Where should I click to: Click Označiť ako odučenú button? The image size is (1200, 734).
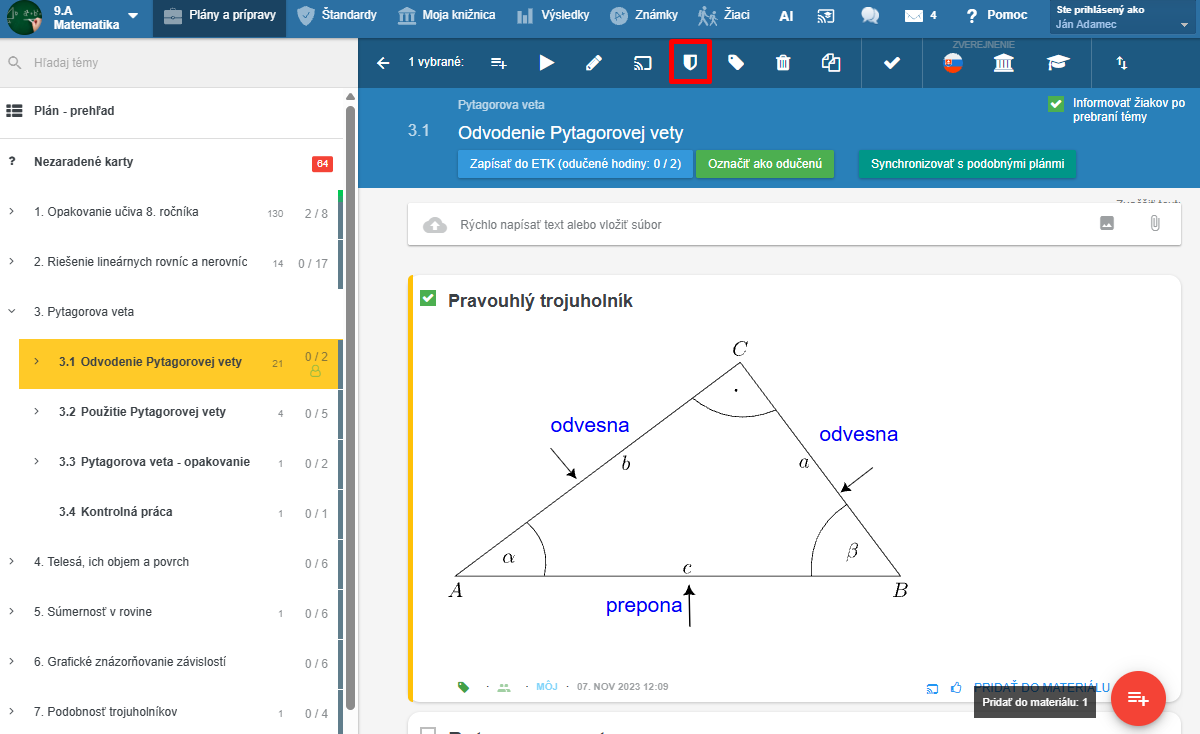coord(765,164)
